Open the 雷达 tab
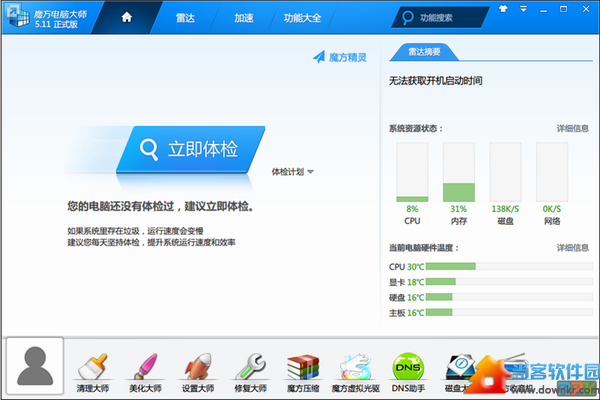Screen dimensions: 600x400 click(x=185, y=18)
